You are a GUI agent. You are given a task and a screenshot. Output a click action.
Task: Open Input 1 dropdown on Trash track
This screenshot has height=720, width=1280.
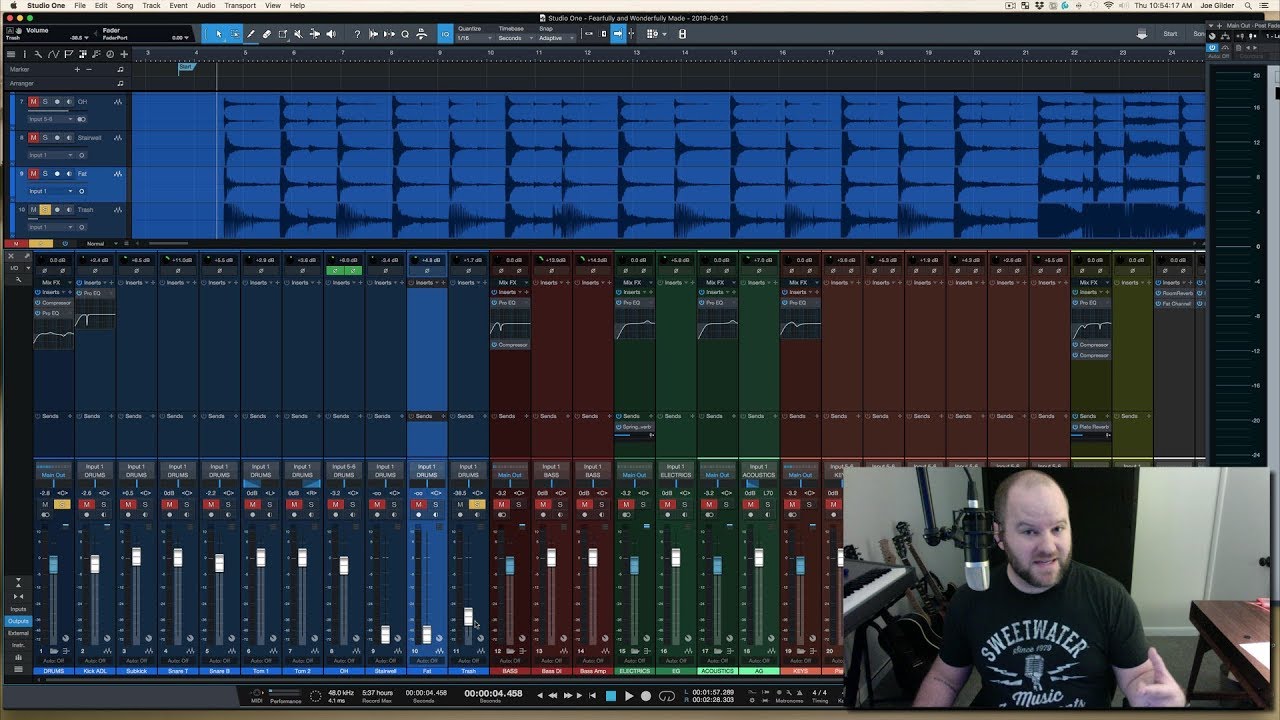(51, 227)
